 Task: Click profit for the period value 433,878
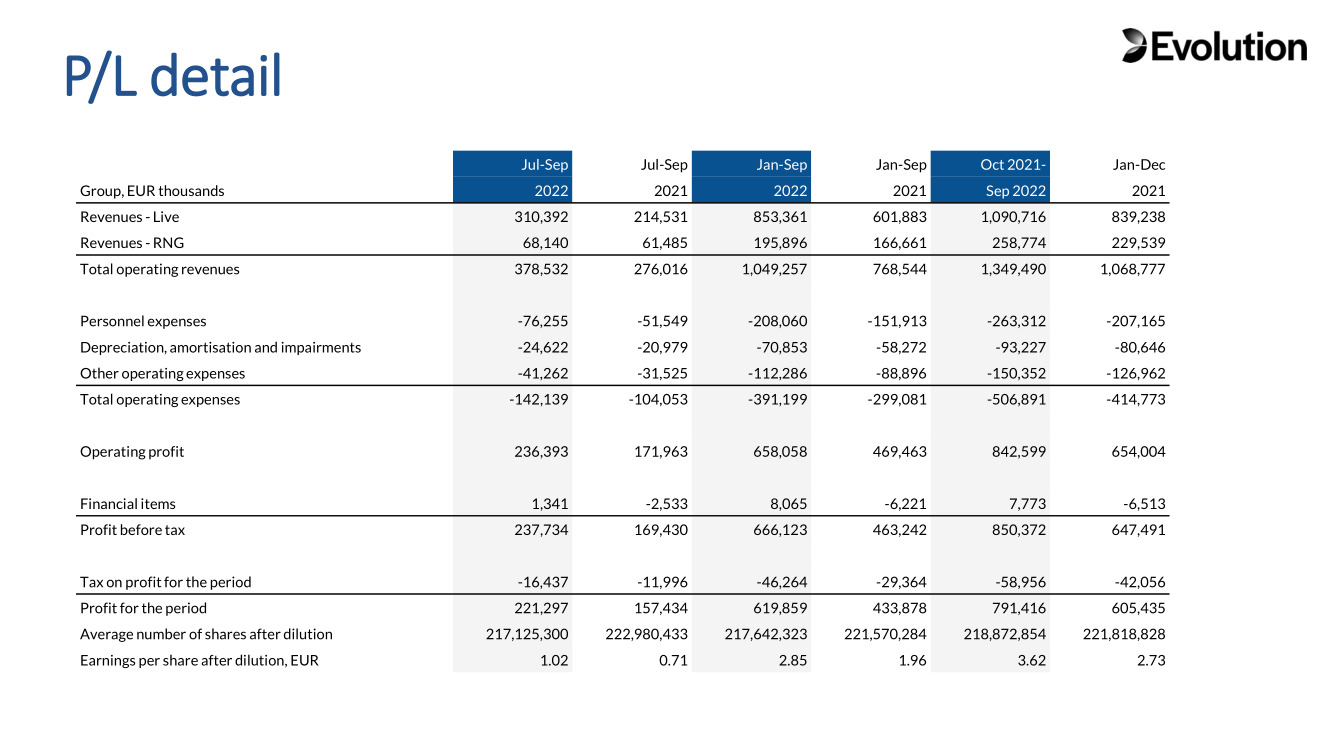[900, 608]
